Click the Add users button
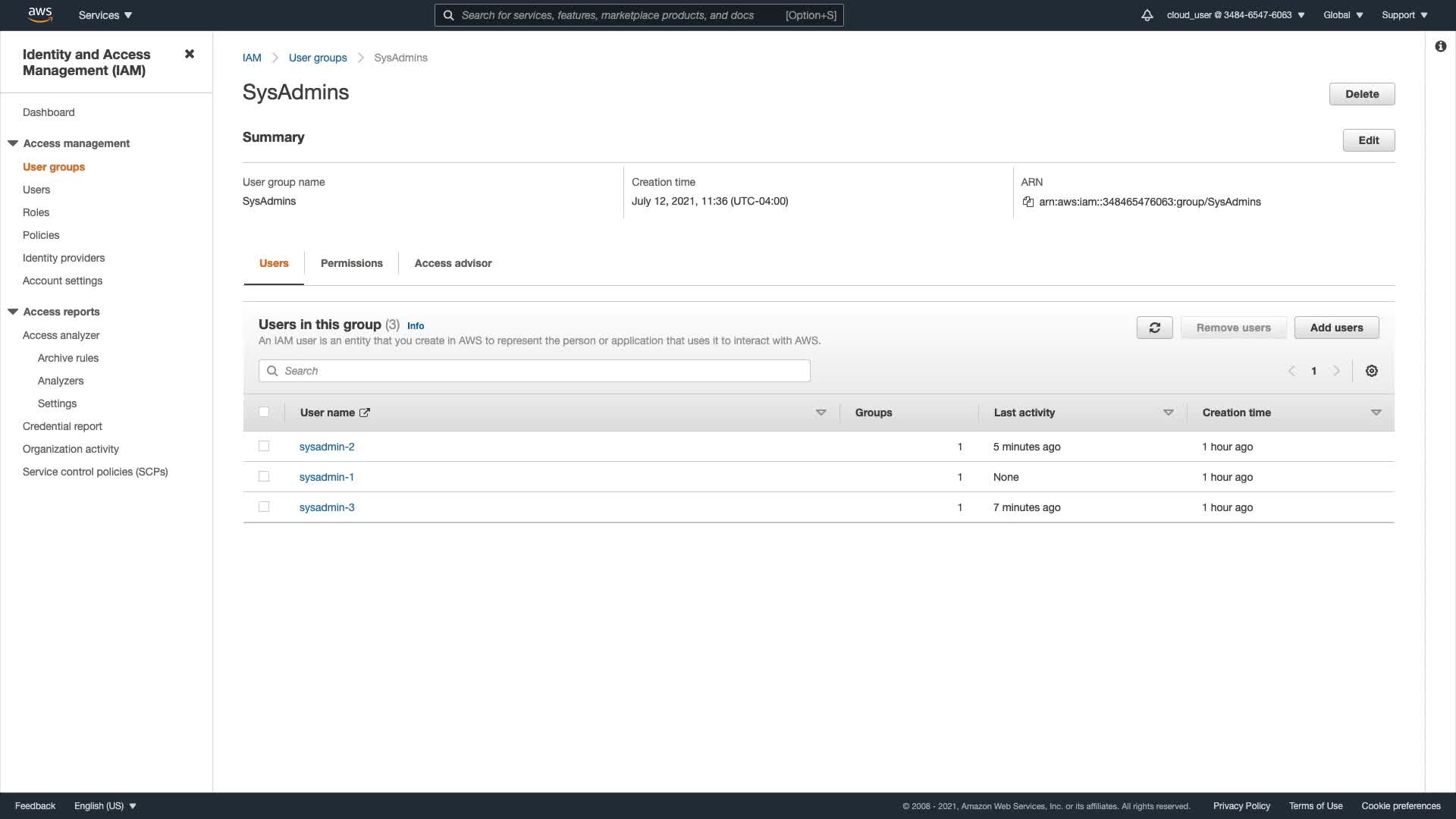This screenshot has width=1456, height=819. coord(1336,328)
